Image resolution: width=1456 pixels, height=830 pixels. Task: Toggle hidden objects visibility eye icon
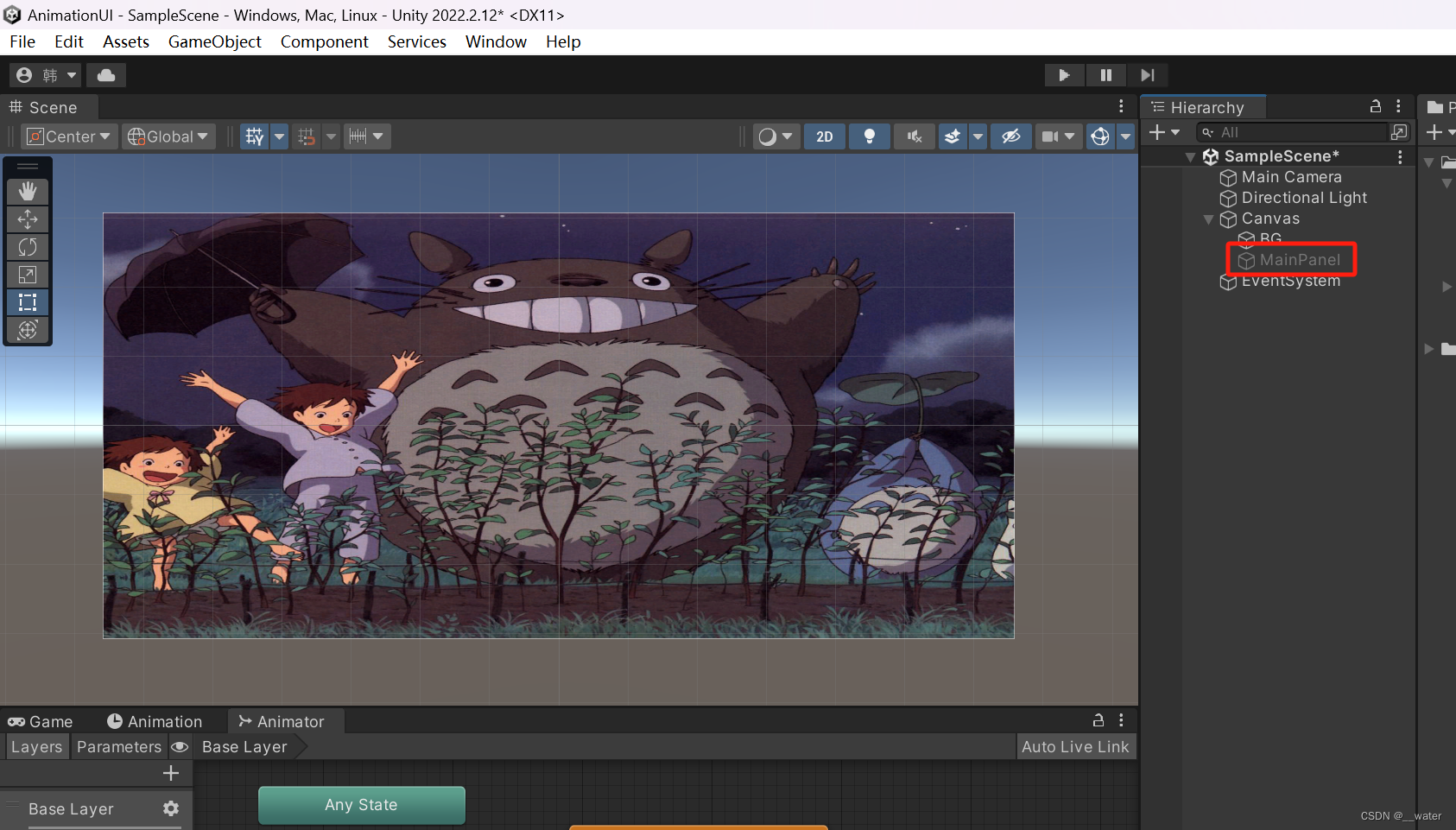(x=1011, y=136)
